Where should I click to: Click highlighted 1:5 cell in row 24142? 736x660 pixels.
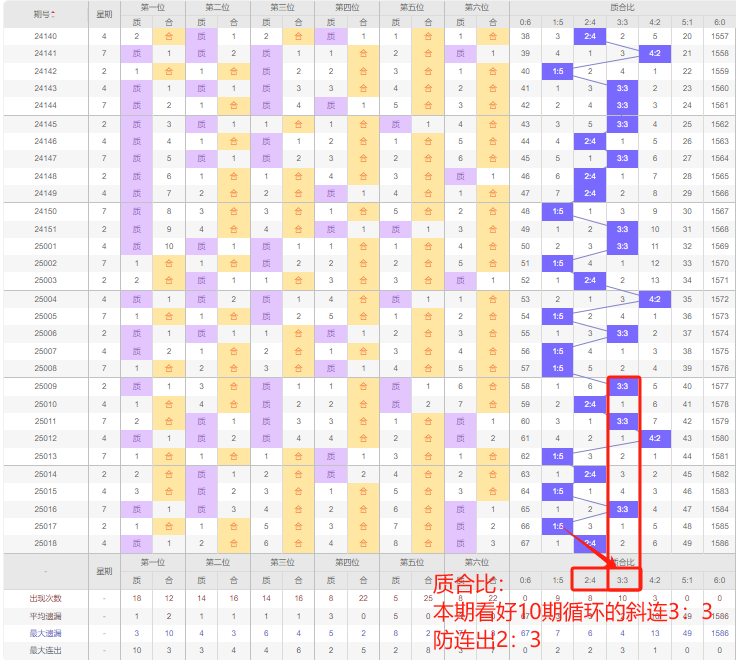coord(558,71)
